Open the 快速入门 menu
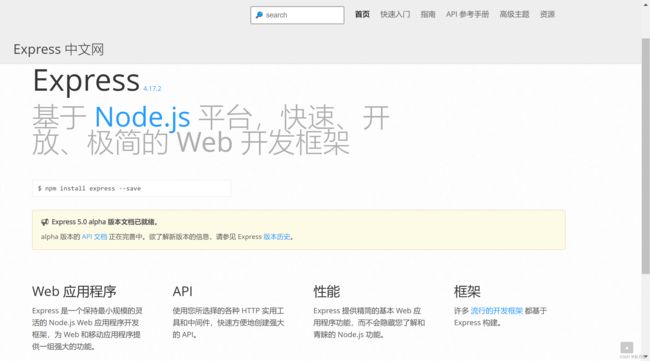Viewport: 650px width, 361px height. pos(395,15)
